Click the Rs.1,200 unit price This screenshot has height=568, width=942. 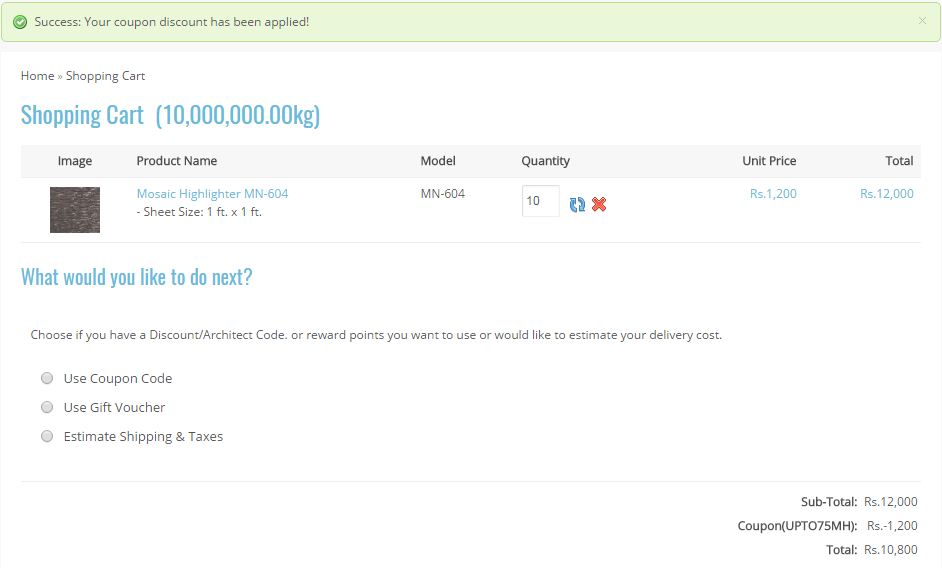773,194
